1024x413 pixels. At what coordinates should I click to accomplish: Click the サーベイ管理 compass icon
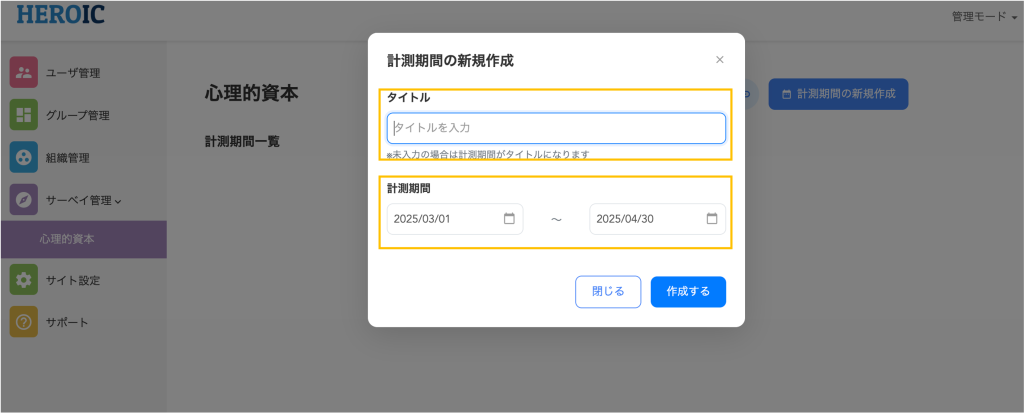click(x=24, y=200)
